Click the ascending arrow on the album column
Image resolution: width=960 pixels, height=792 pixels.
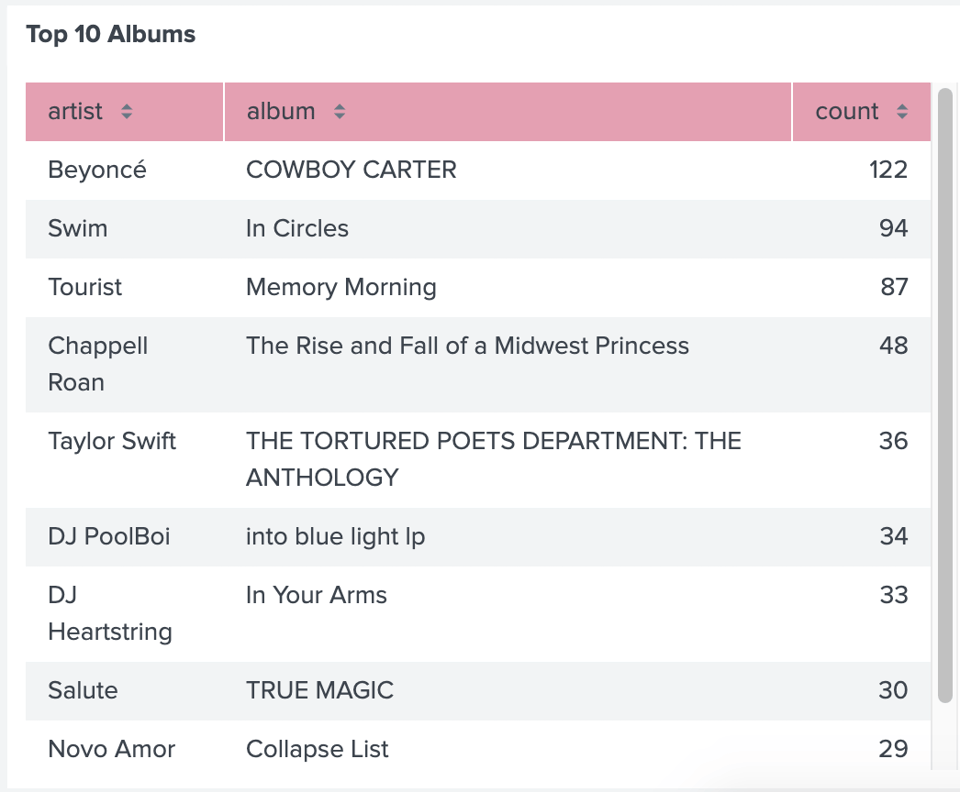pos(339,107)
